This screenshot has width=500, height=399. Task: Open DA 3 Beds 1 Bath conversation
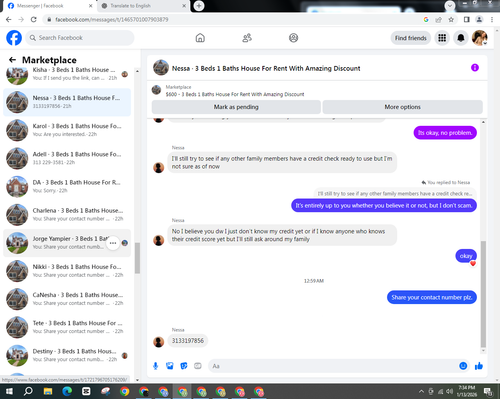click(x=67, y=186)
